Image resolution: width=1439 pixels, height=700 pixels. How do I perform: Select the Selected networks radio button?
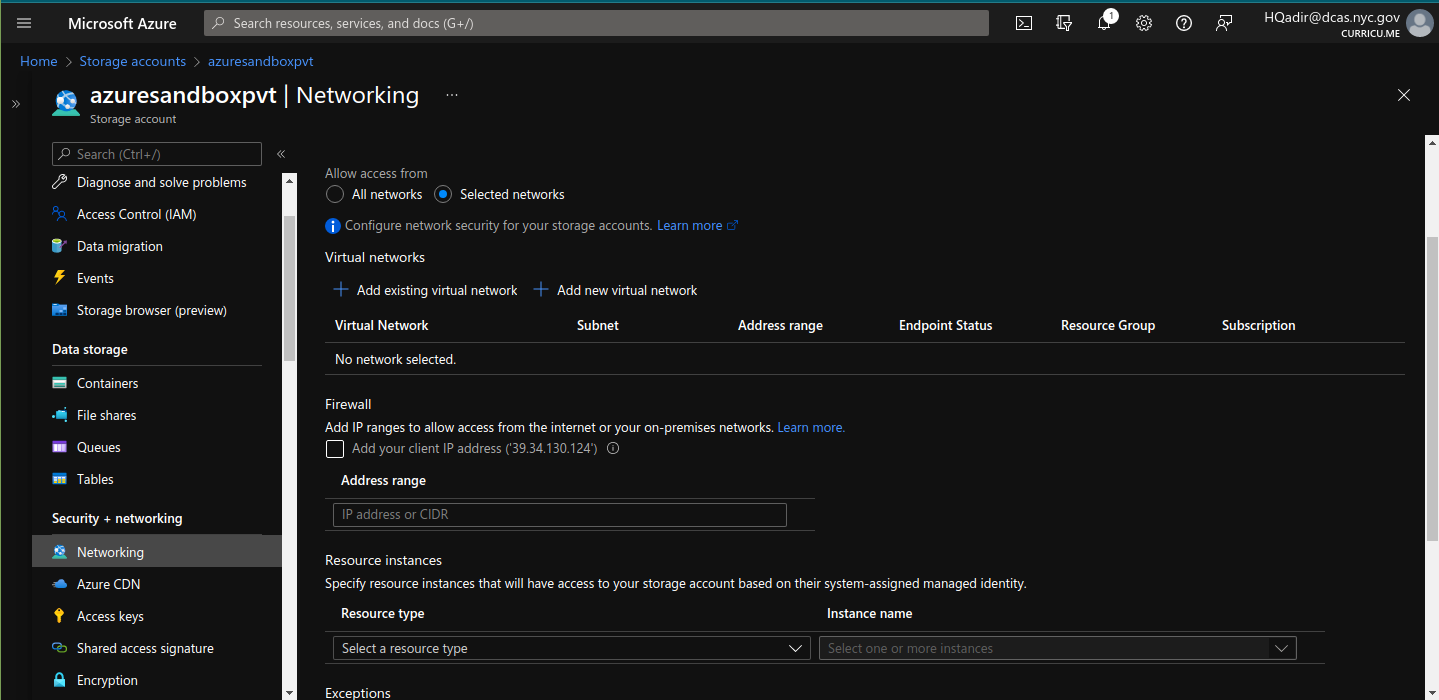pos(443,194)
